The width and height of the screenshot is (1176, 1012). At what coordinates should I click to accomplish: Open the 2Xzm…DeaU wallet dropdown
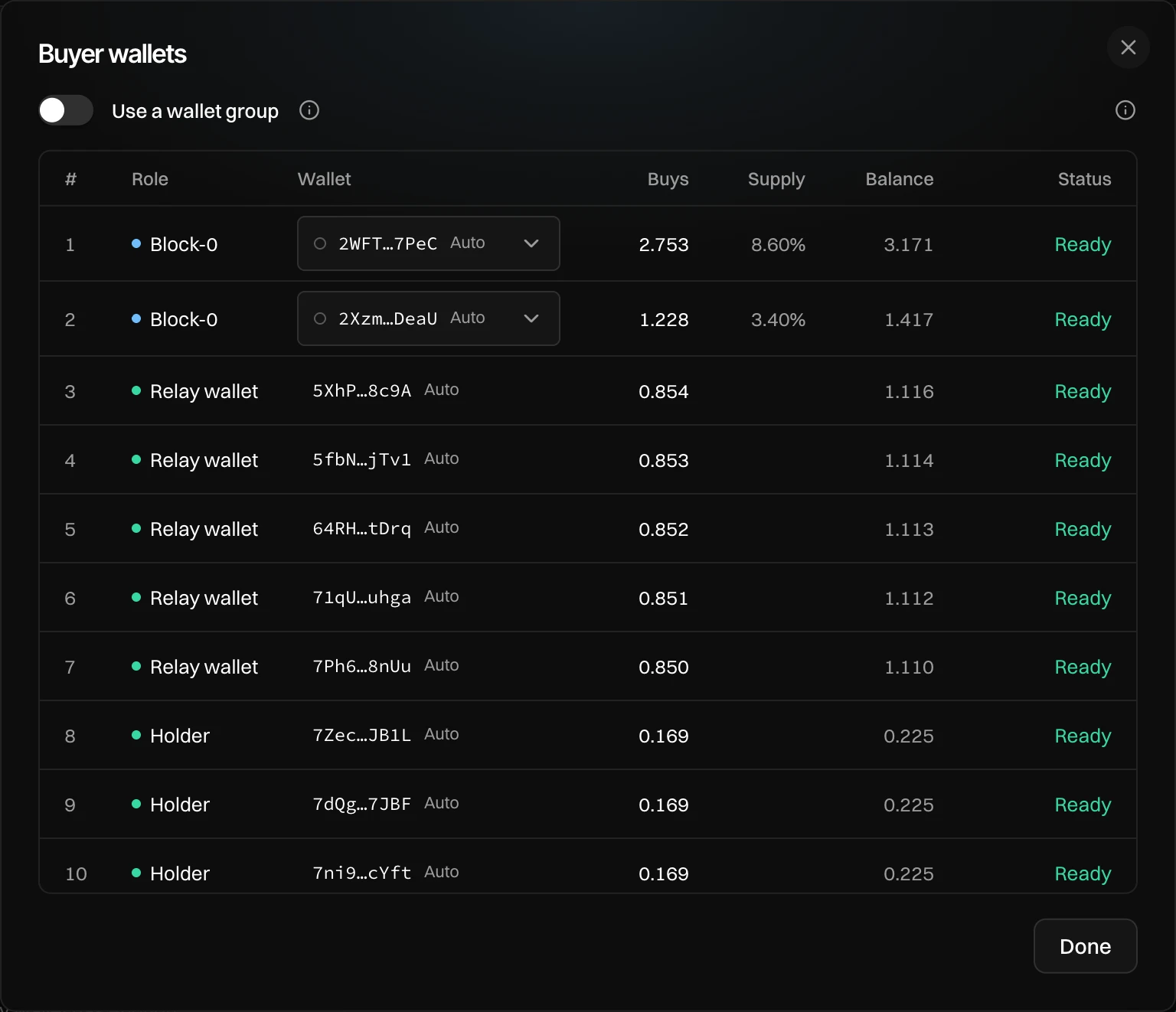click(429, 318)
